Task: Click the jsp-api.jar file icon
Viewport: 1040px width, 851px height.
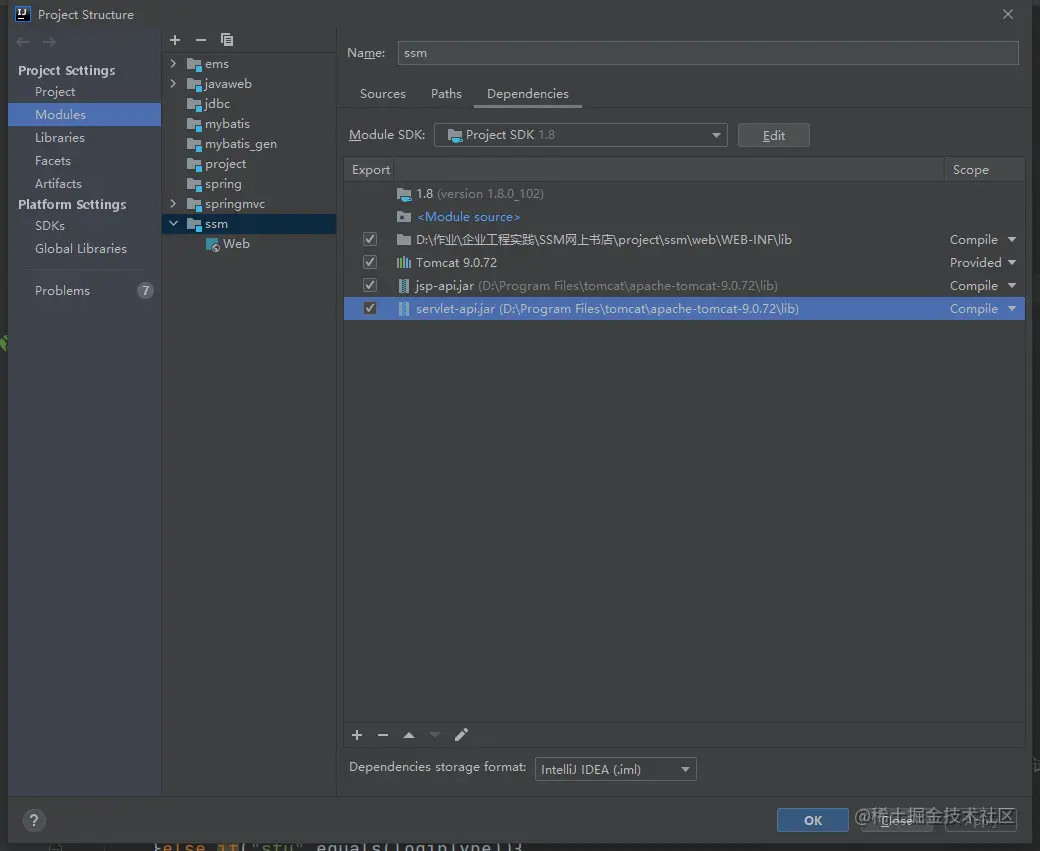Action: (x=403, y=286)
